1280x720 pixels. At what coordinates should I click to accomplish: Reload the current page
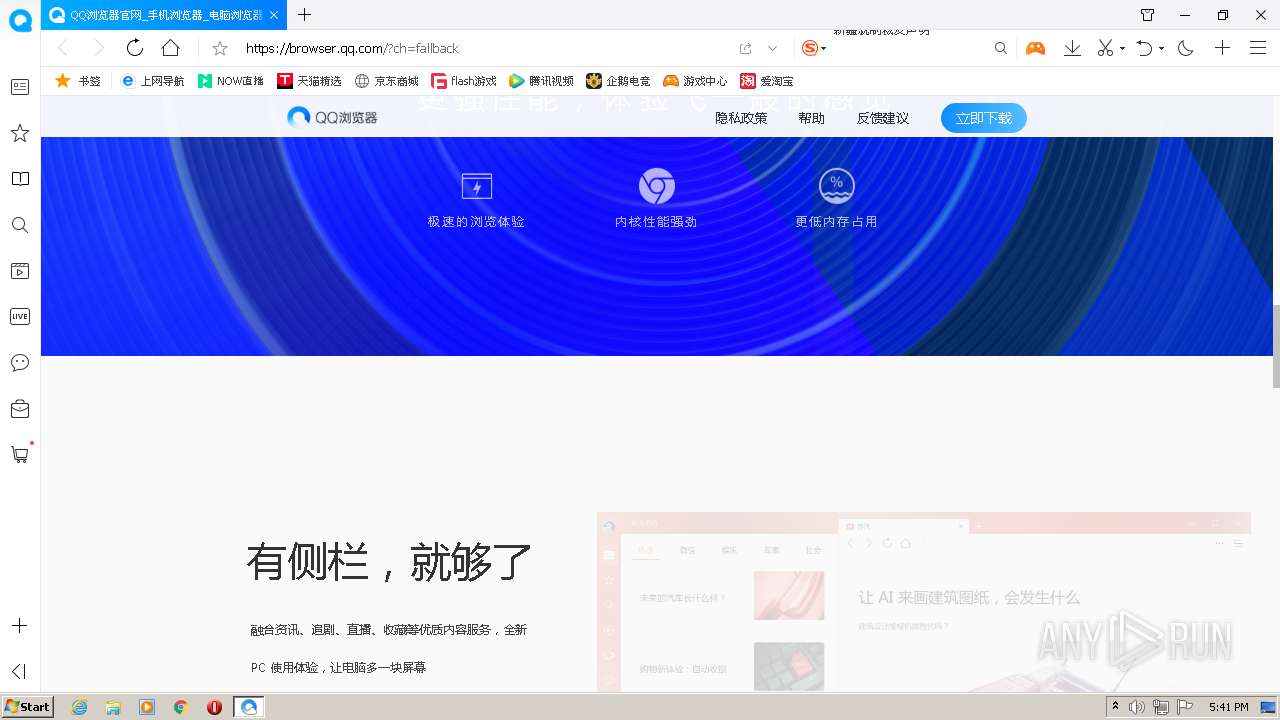(134, 48)
